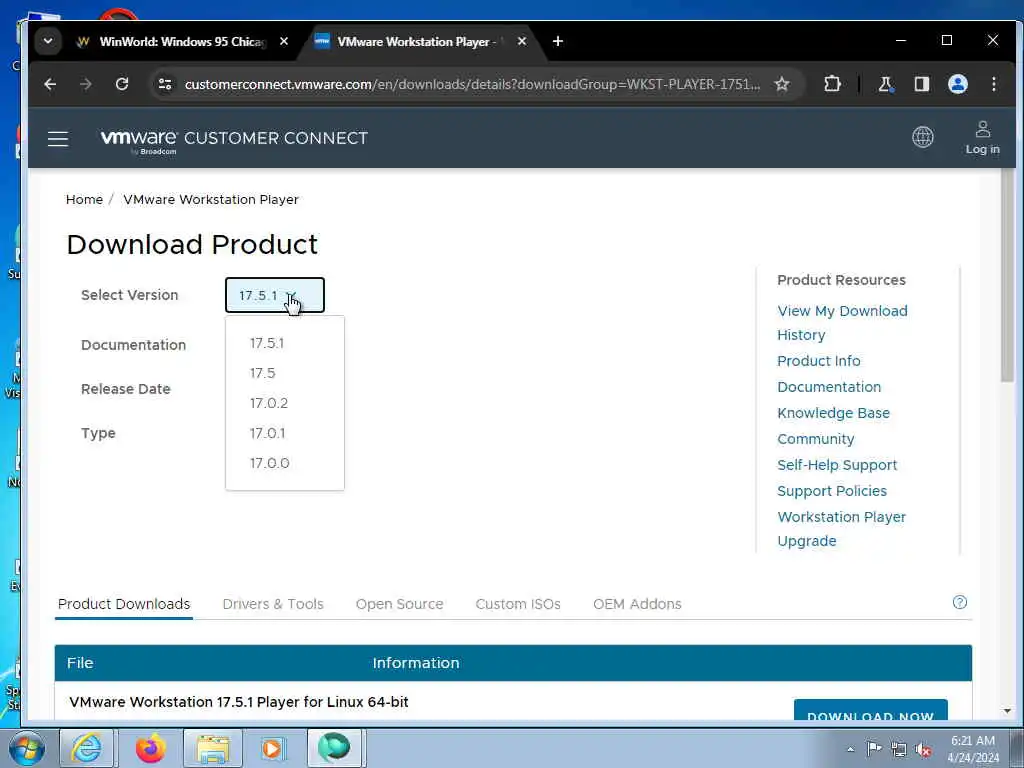
Task: Open Windows Explorer folder on taskbar
Action: [x=212, y=748]
